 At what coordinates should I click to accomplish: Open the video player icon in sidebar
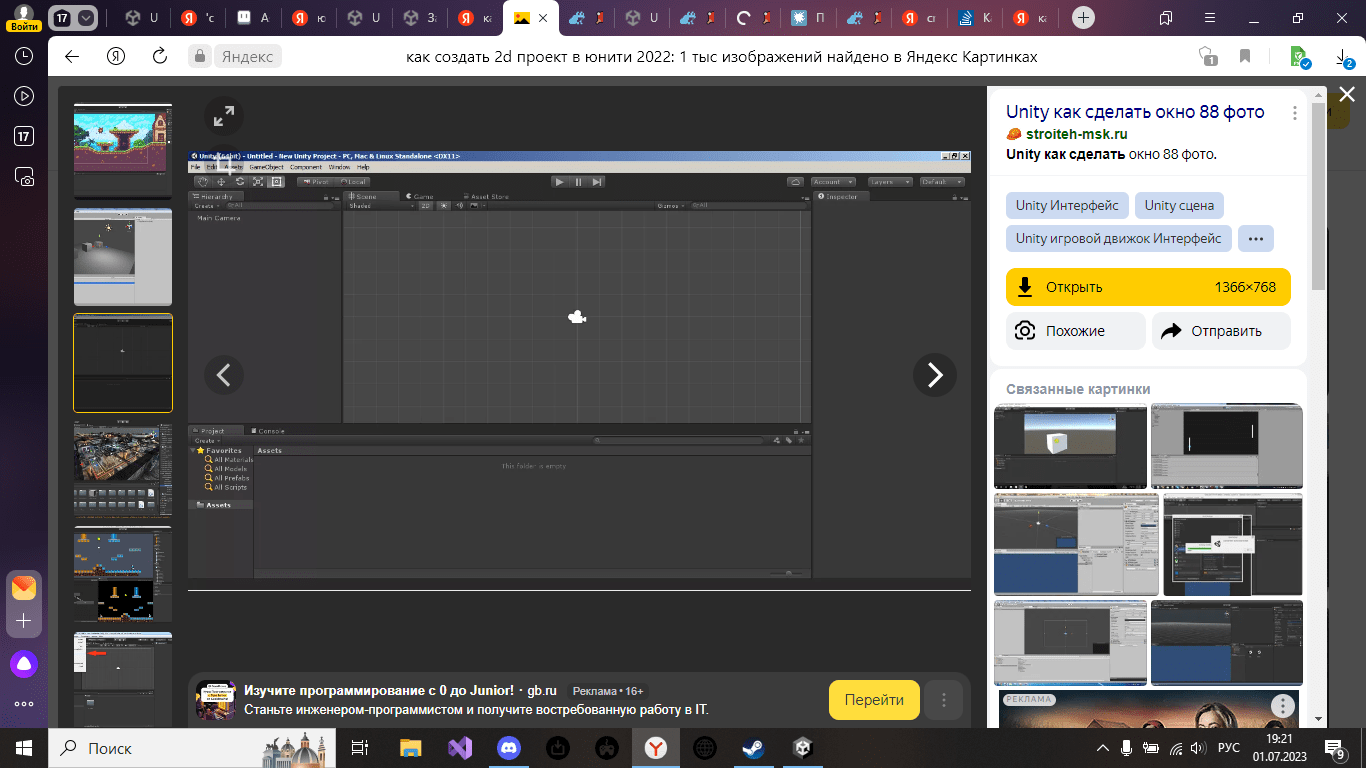pos(24,96)
